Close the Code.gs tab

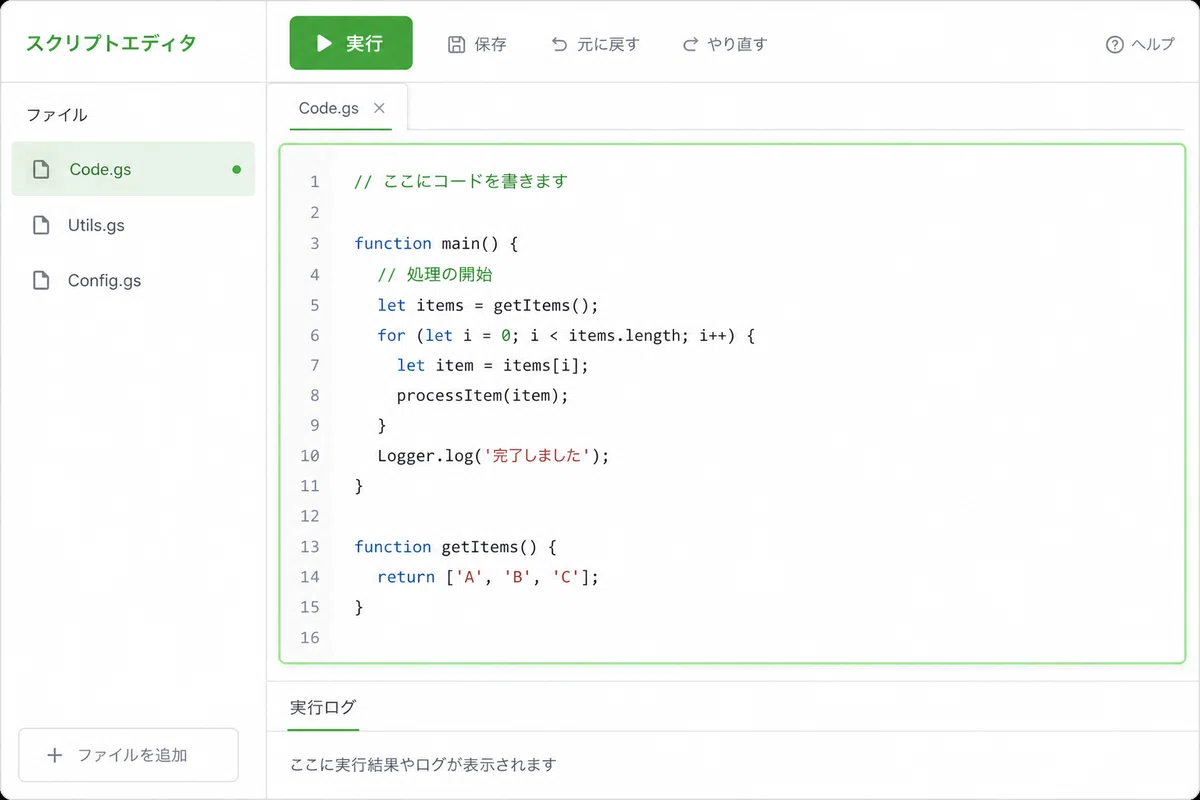pos(379,108)
